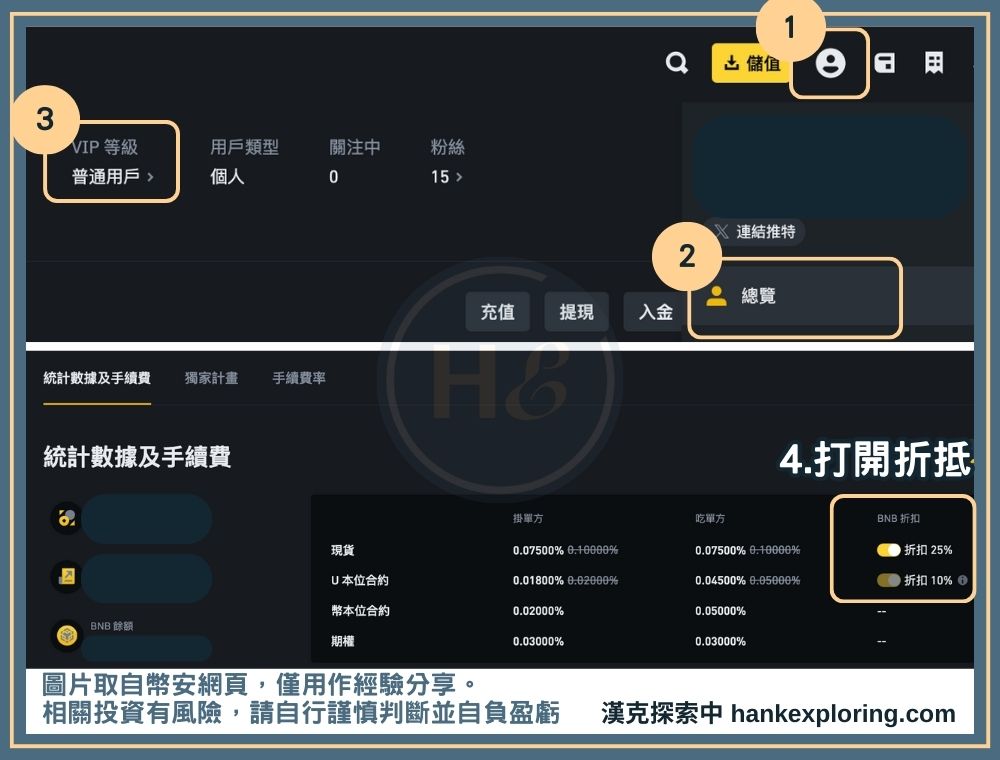Viewport: 1000px width, 760px height.
Task: Switch to the 獨家計畫 tab
Action: (x=212, y=378)
